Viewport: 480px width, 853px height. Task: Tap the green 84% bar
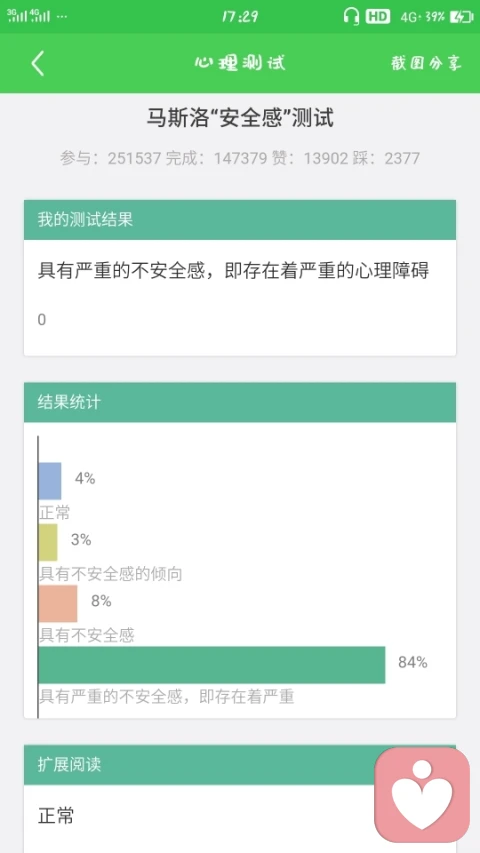(212, 665)
